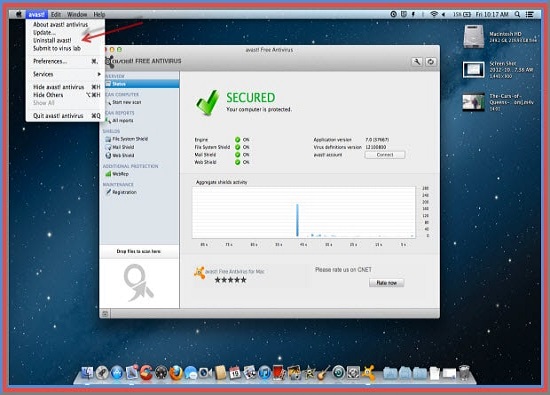The width and height of the screenshot is (550, 395).
Task: Select the Screen Shot file on desktop
Action: (x=474, y=69)
